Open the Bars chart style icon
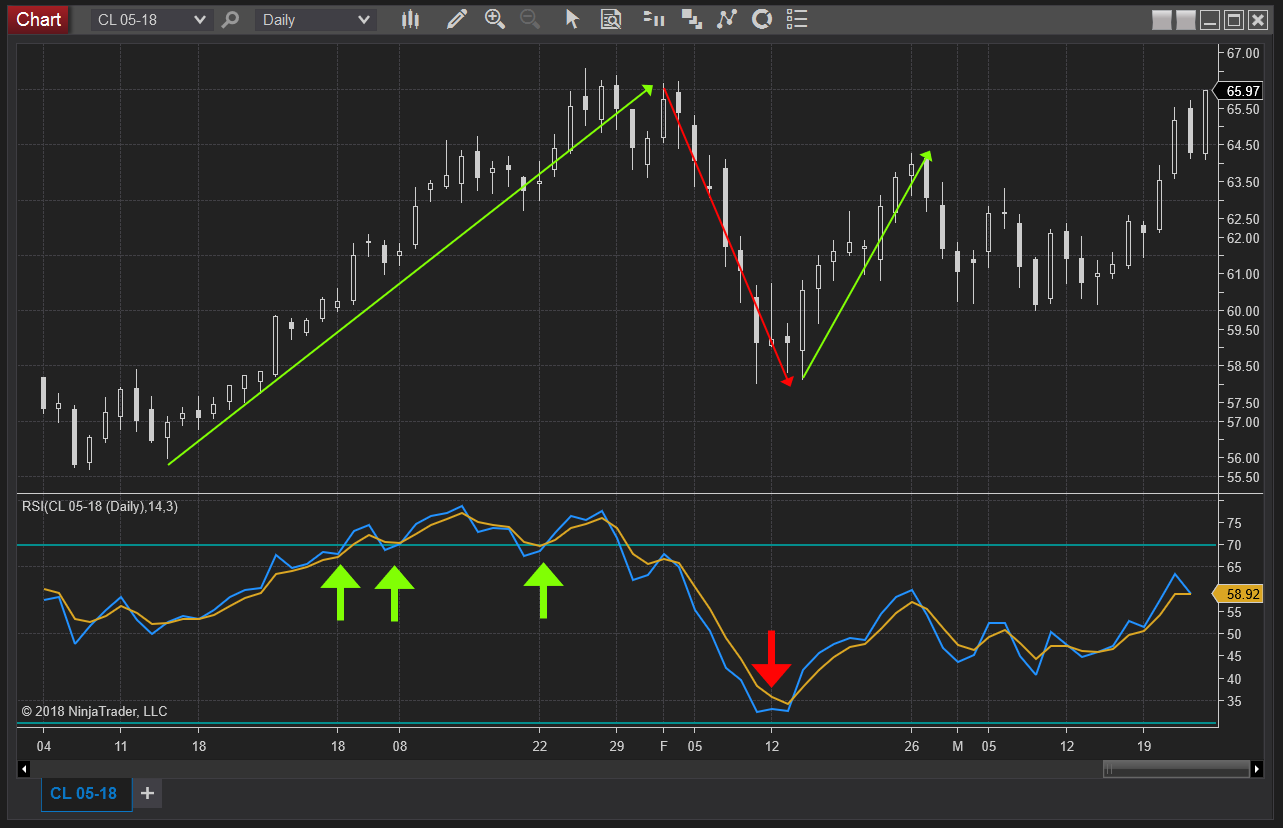The width and height of the screenshot is (1283, 828). (x=409, y=19)
